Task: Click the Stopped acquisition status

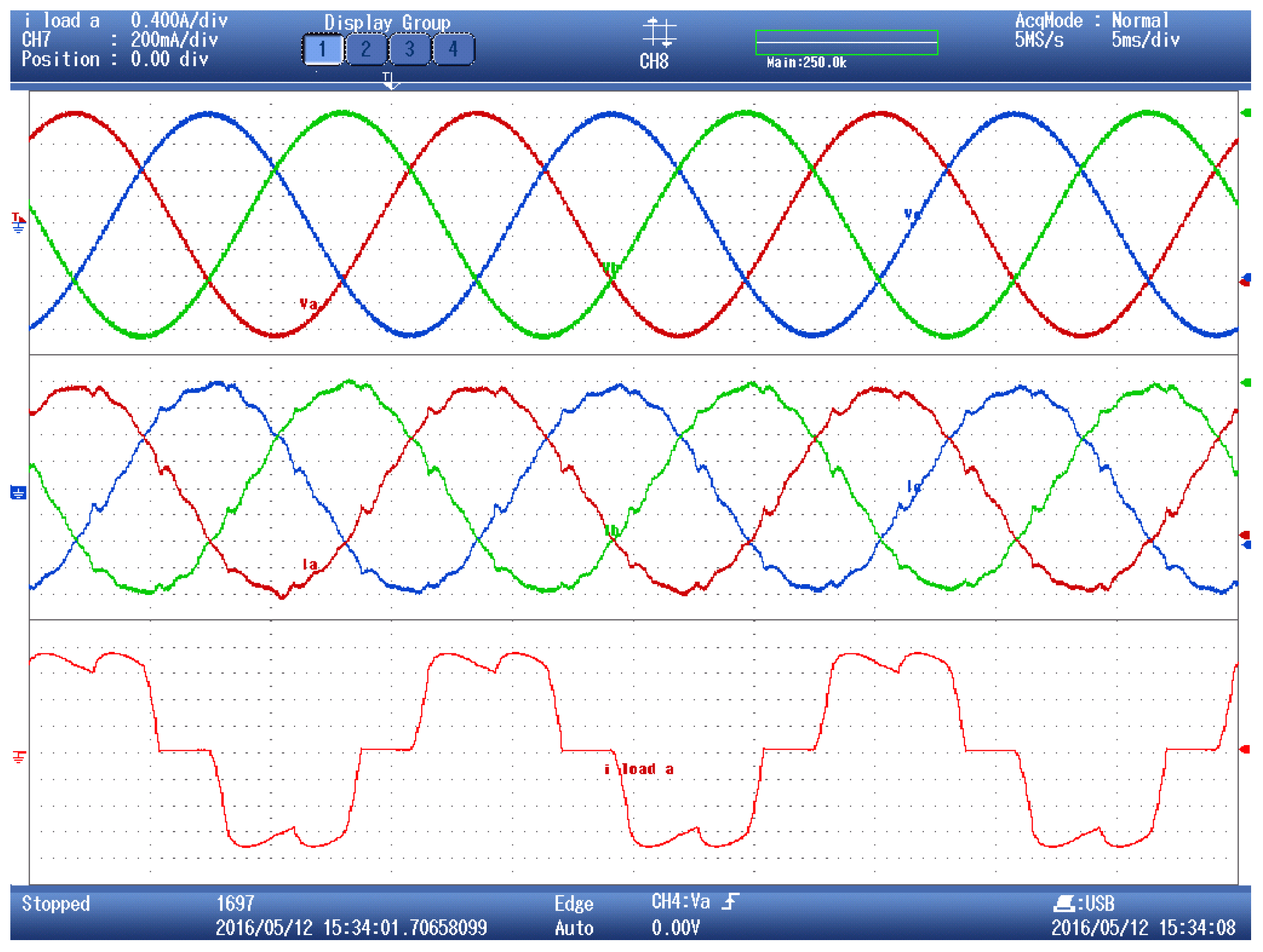Action: (56, 903)
